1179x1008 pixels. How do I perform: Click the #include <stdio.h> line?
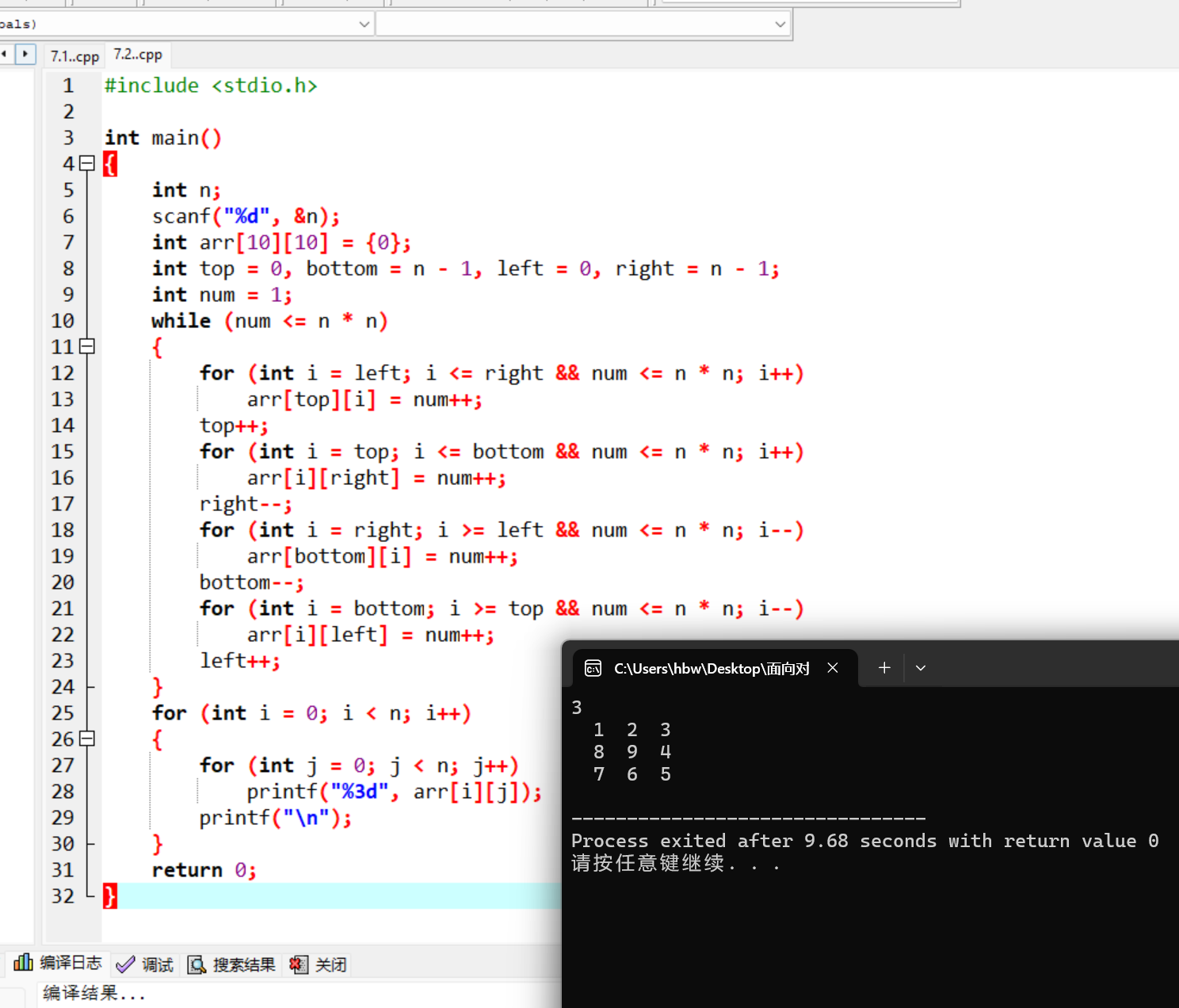211,86
